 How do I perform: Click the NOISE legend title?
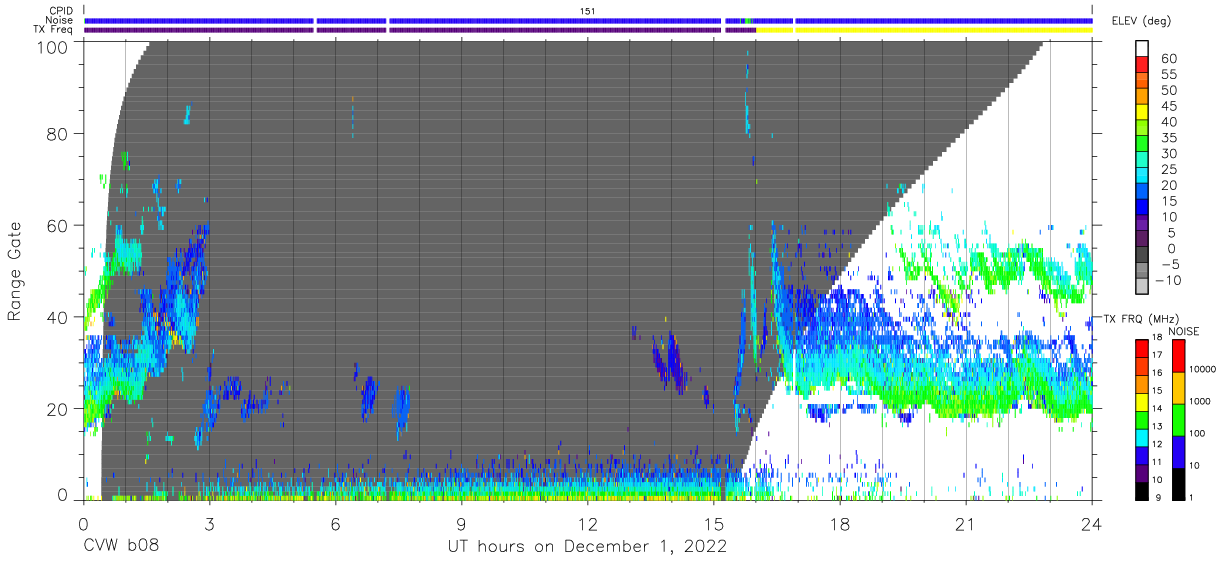pyautogui.click(x=1185, y=331)
